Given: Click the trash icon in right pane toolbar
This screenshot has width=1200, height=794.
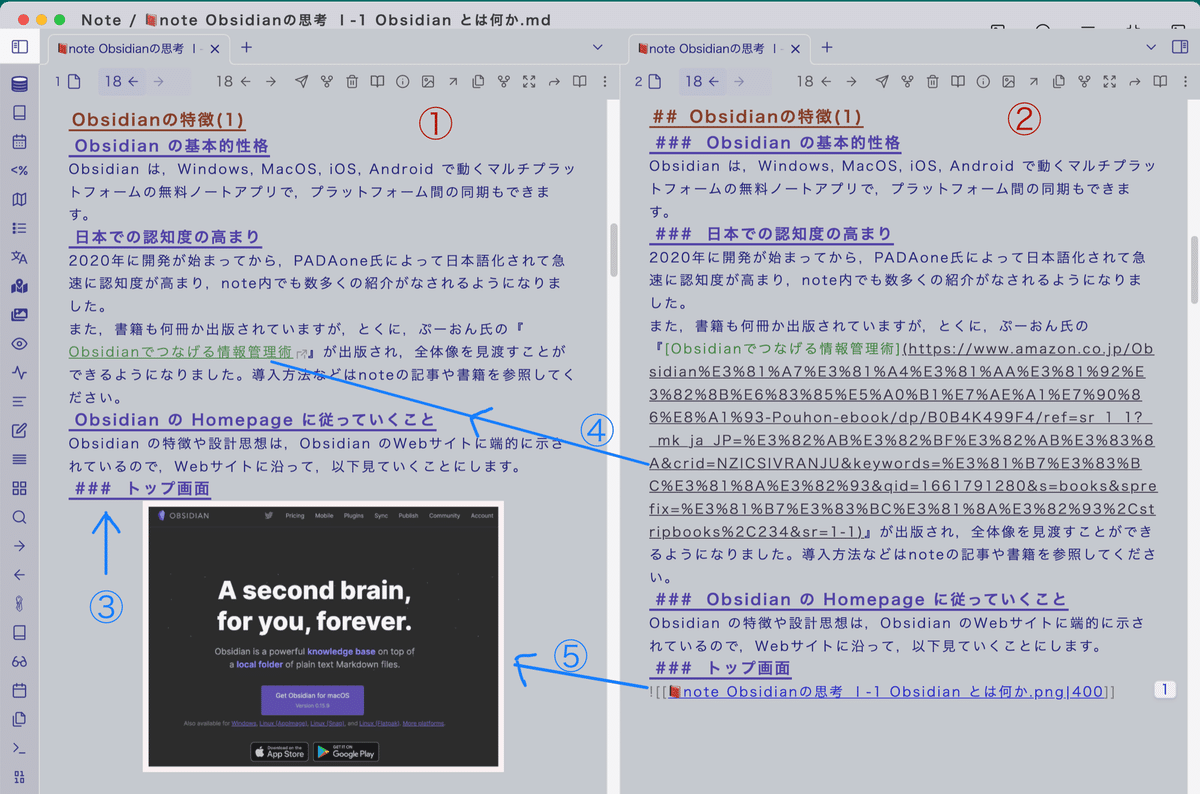Looking at the screenshot, I should click(933, 82).
